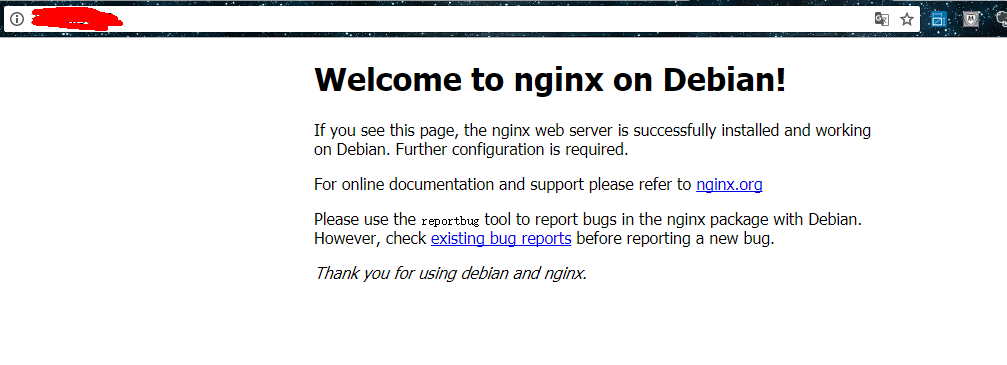
Task: Click the 'Welcome to nginx on Debian!' heading
Action: [550, 80]
